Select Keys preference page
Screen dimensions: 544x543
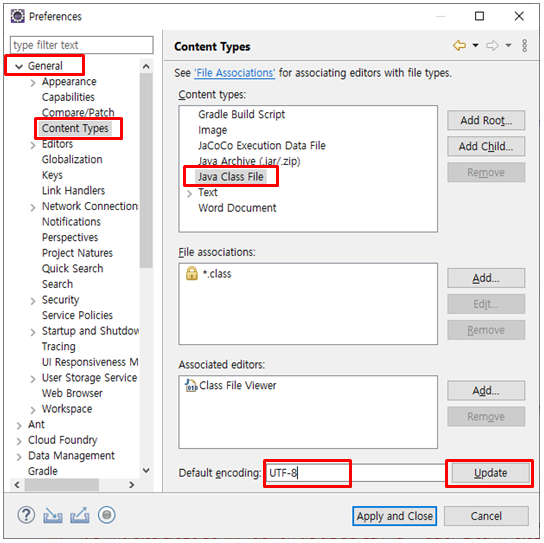click(x=52, y=175)
